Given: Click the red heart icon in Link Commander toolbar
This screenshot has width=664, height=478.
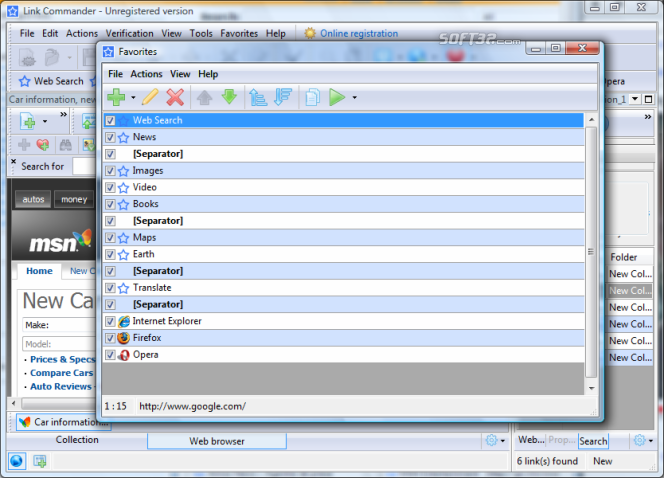Looking at the screenshot, I should (43, 145).
